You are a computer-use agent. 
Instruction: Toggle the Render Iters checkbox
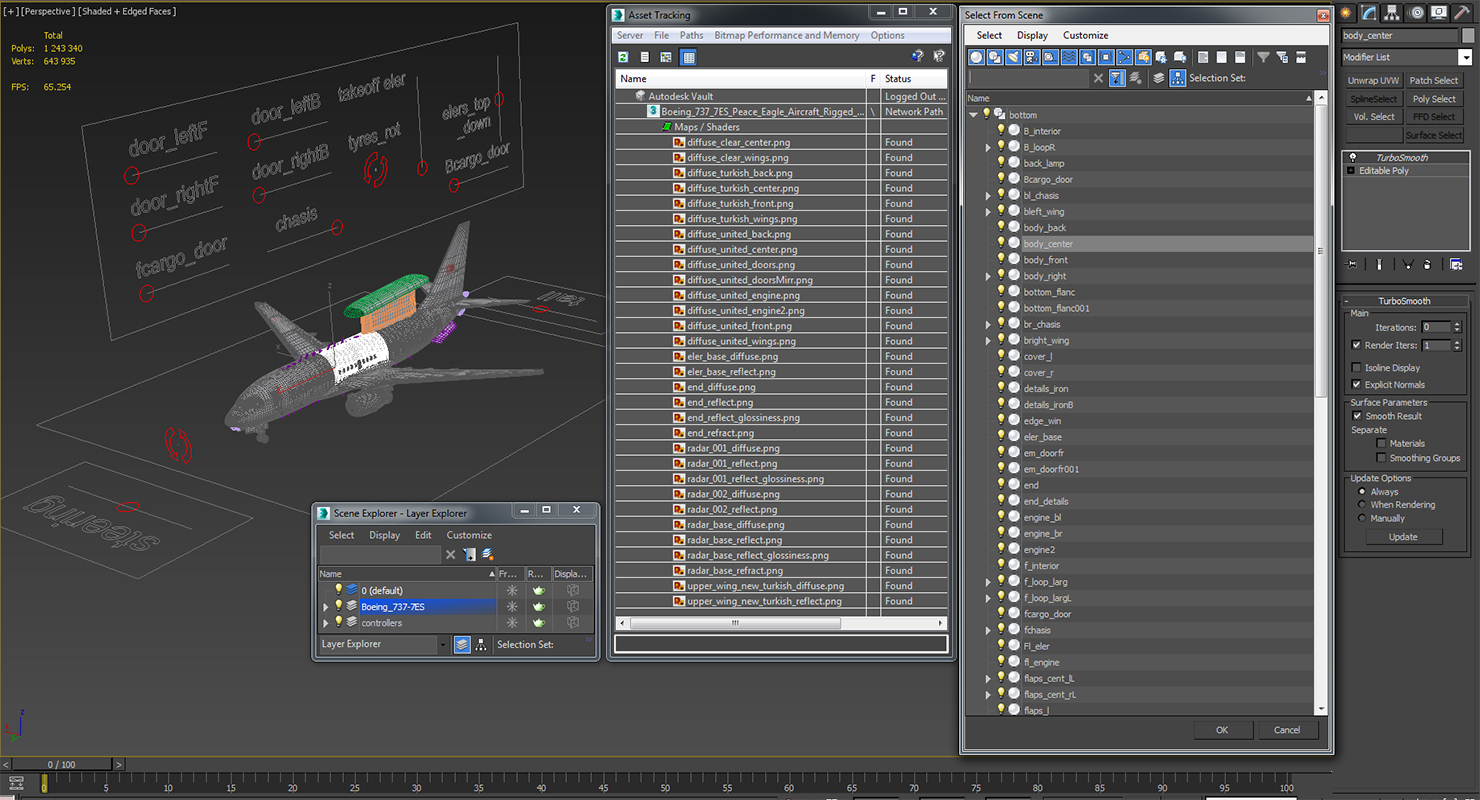point(1357,345)
